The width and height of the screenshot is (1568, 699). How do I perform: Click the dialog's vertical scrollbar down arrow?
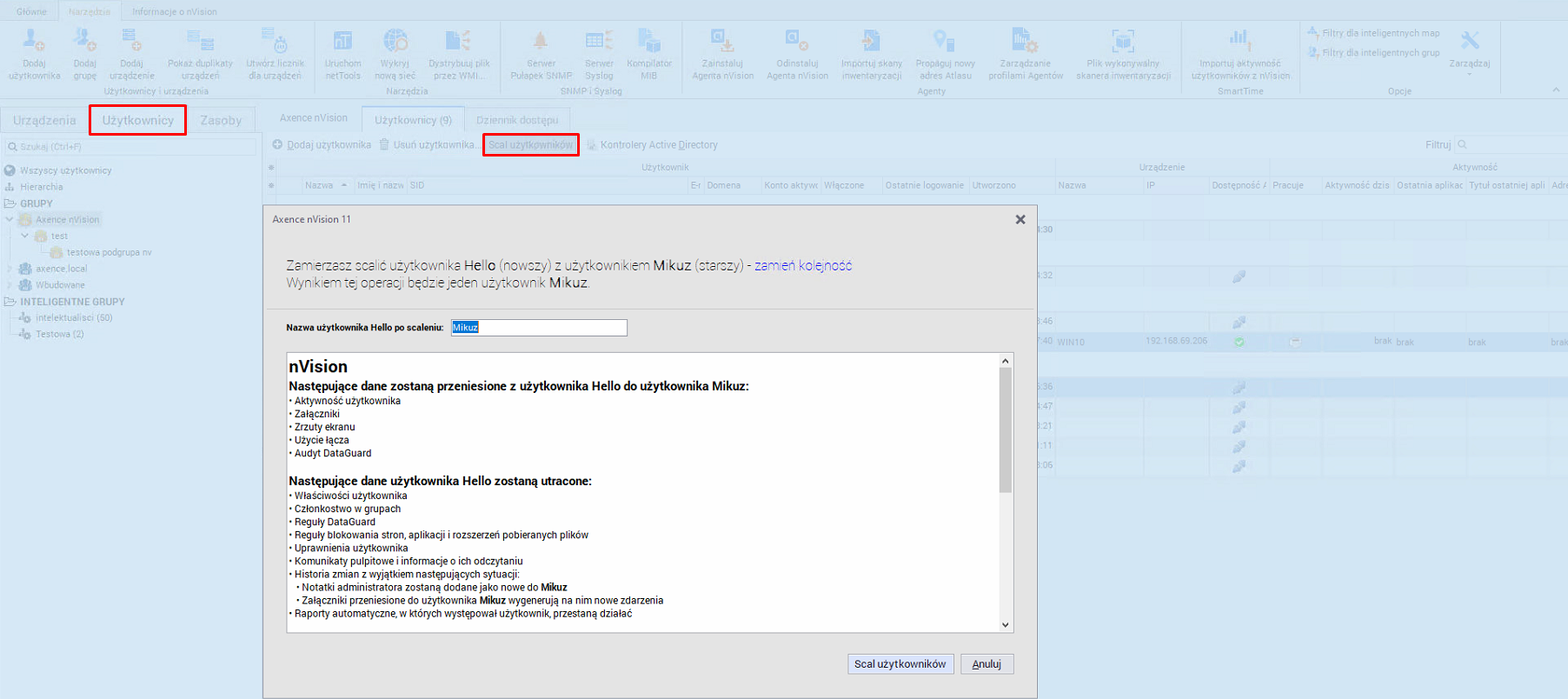1006,624
